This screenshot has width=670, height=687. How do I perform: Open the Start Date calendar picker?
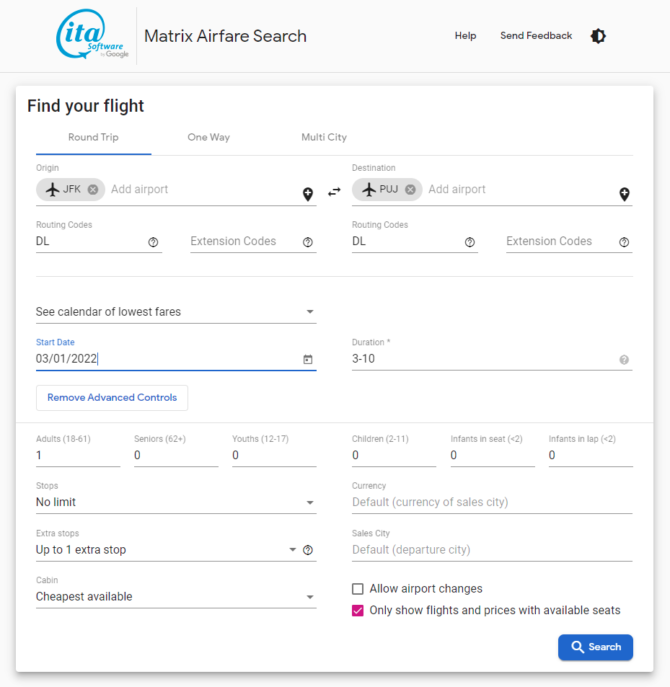pos(308,359)
